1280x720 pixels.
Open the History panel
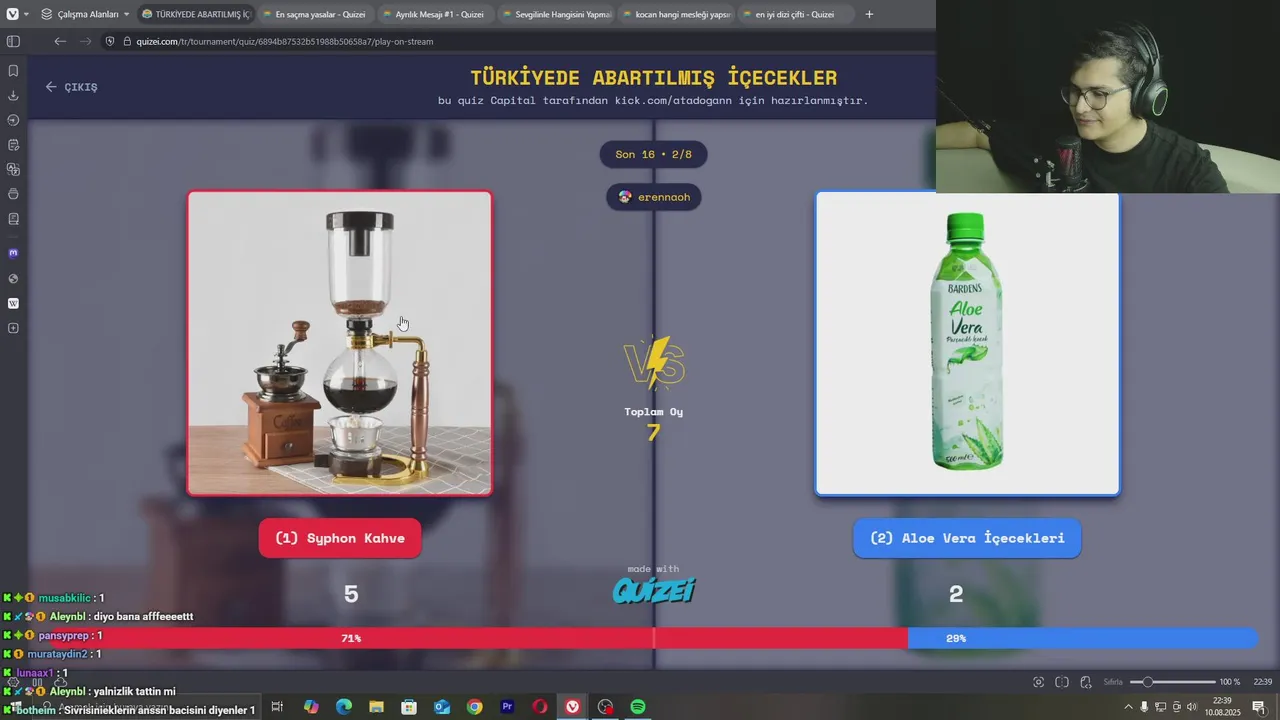click(13, 120)
